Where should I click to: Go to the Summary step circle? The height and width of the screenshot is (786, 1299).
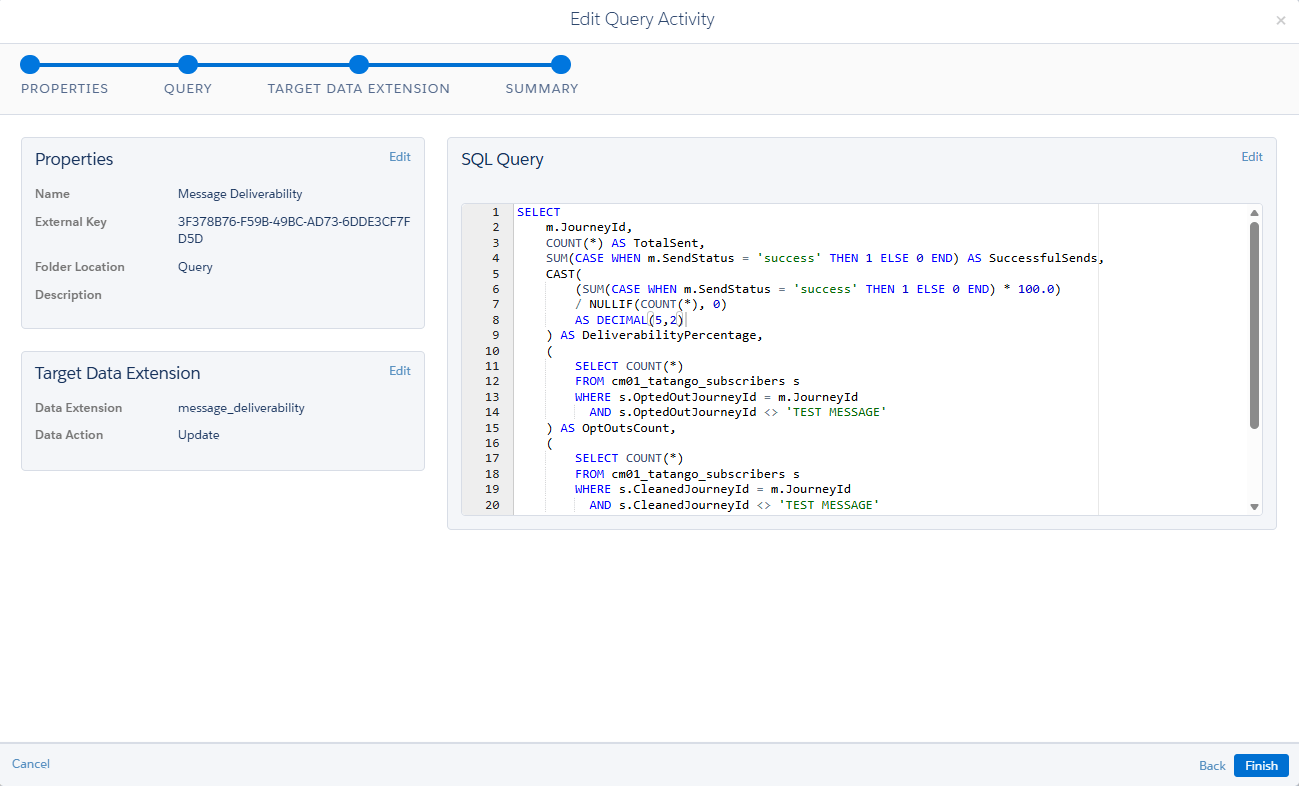click(561, 65)
